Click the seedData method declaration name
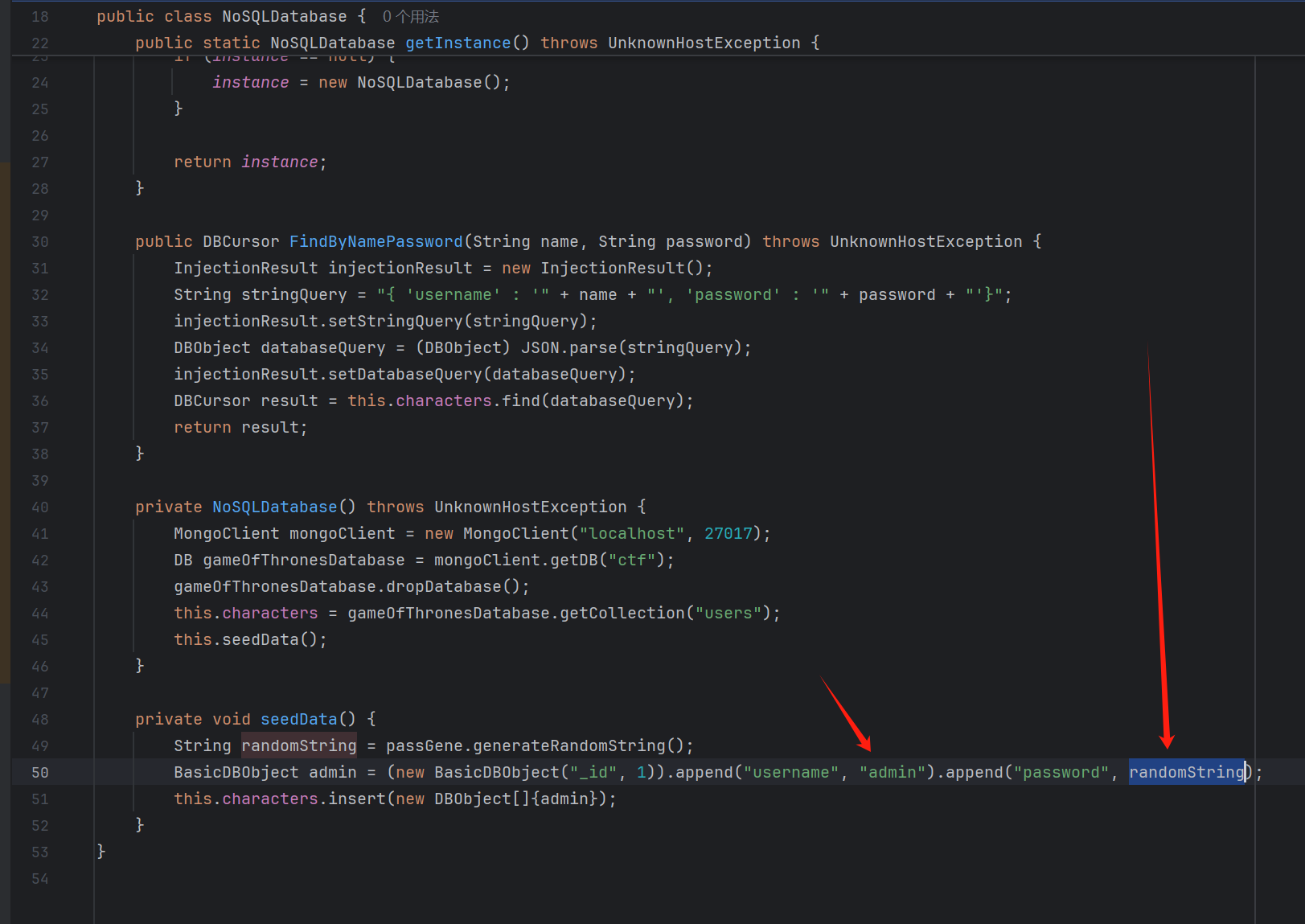This screenshot has height=924, width=1305. (298, 720)
